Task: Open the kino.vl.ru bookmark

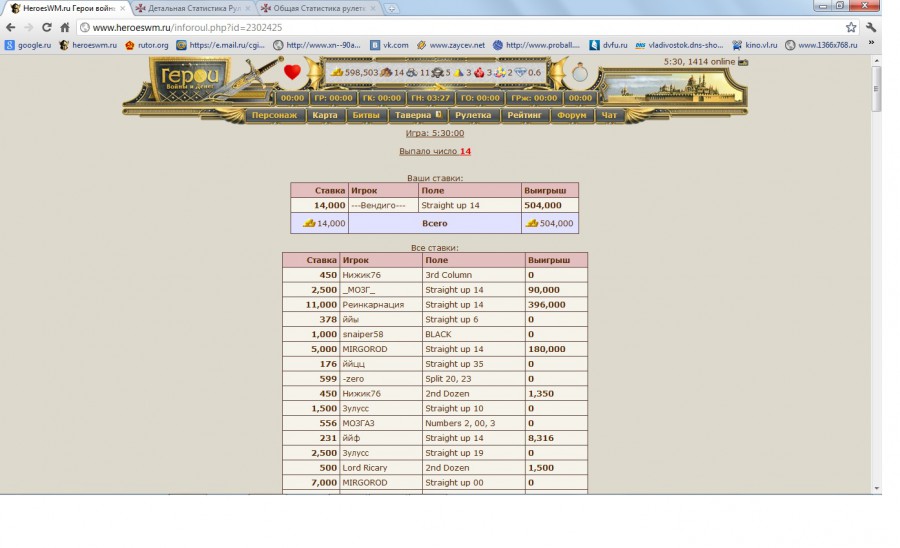Action: pos(755,45)
